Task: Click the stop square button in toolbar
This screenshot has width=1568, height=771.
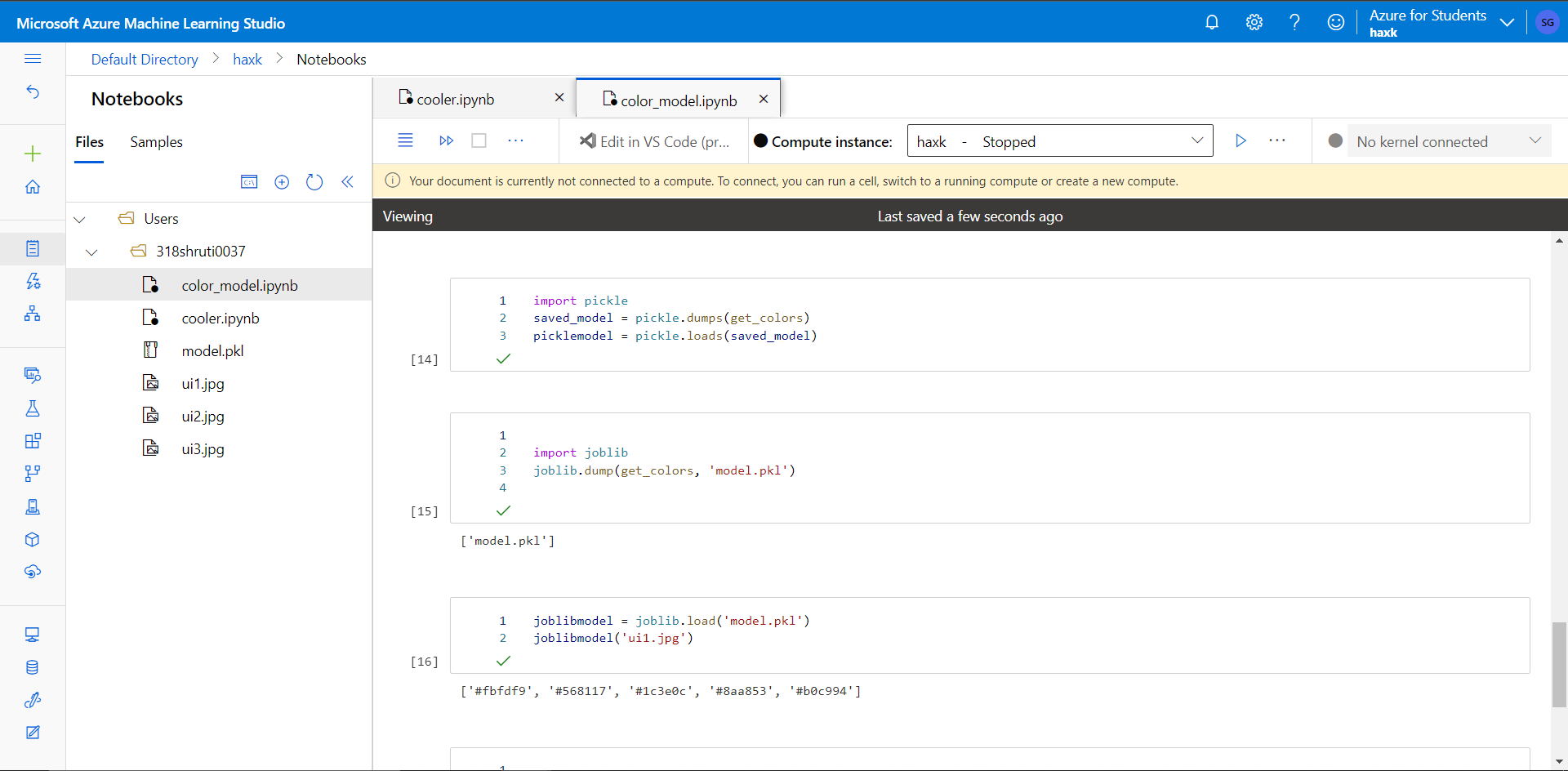Action: tap(479, 140)
